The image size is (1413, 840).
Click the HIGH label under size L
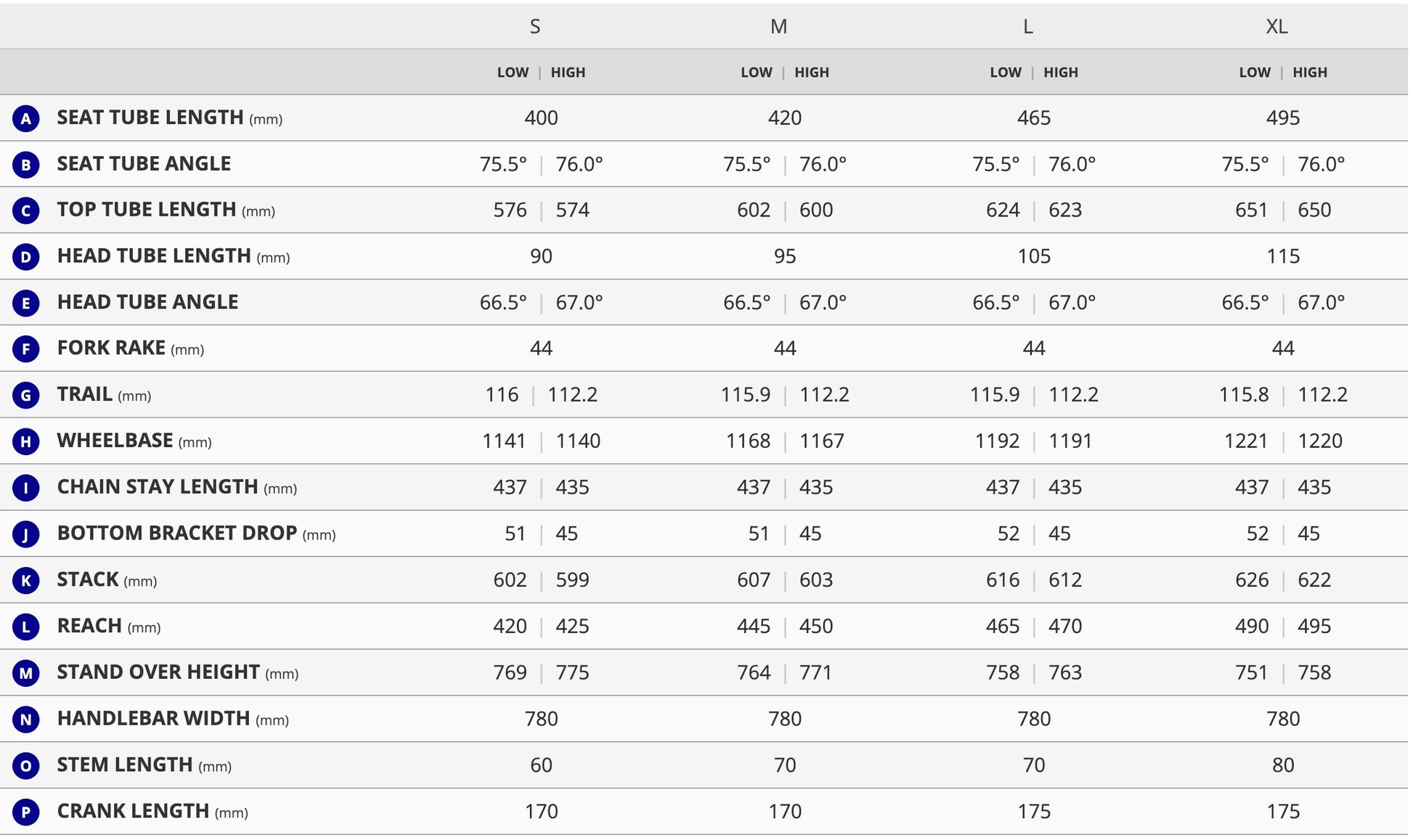(x=1061, y=73)
